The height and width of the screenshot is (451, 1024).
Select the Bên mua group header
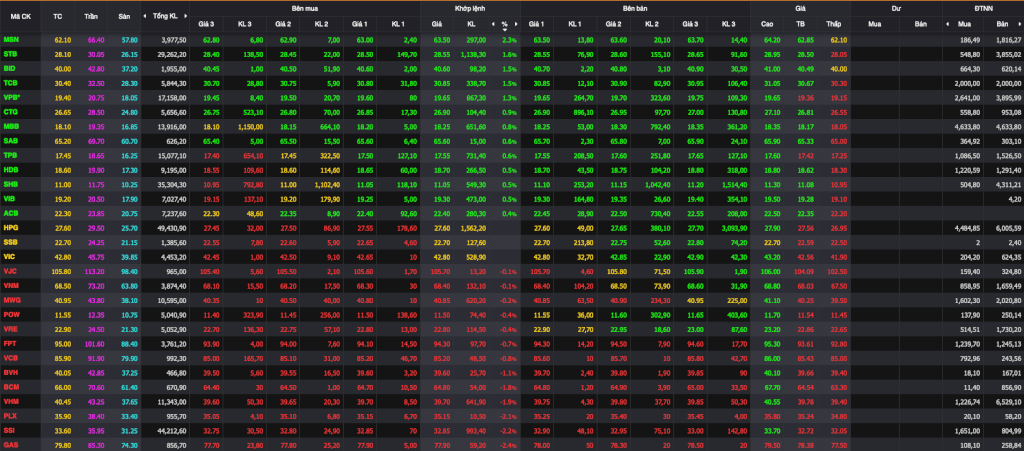(304, 8)
